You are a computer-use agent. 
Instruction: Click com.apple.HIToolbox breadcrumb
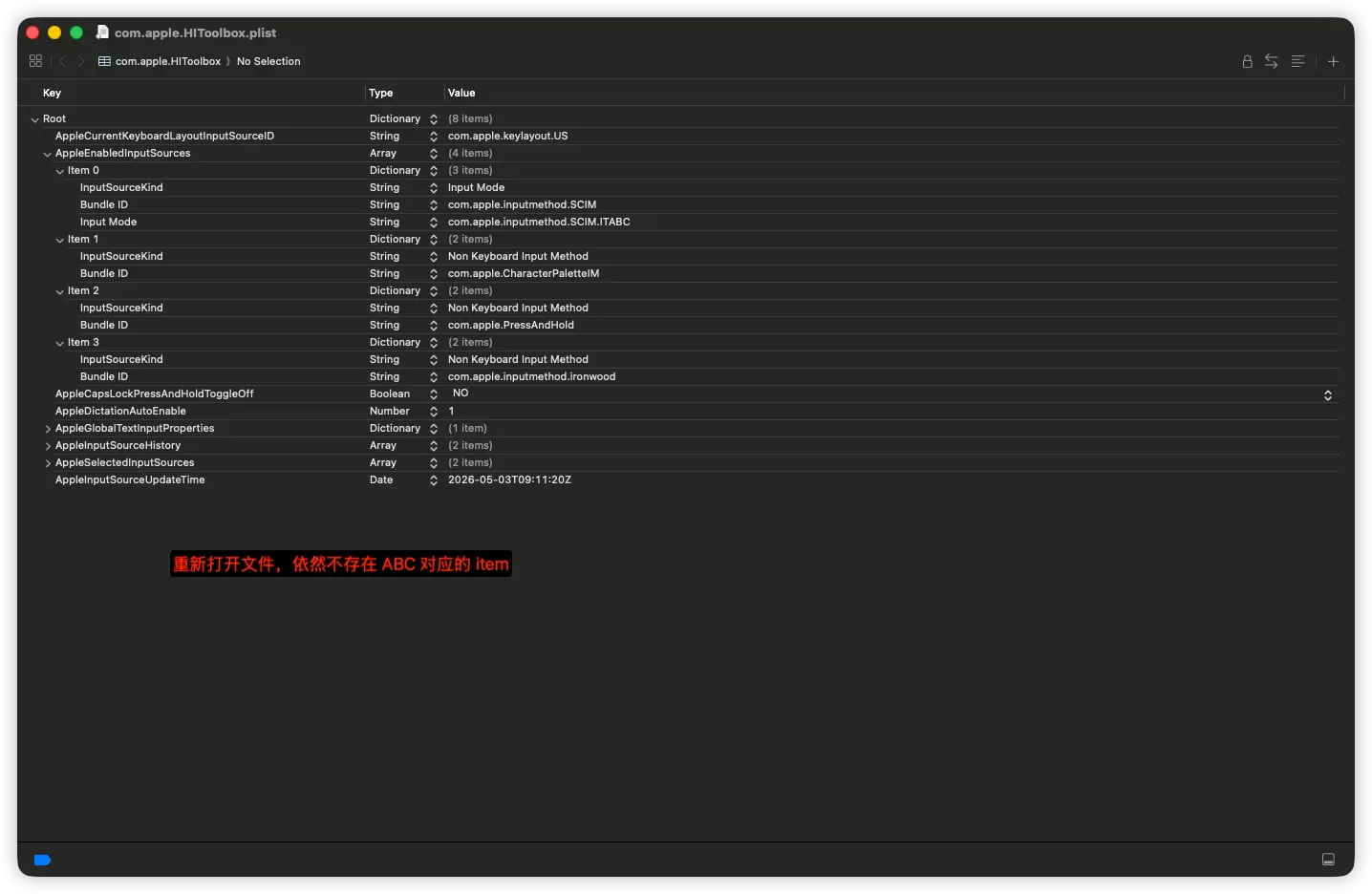pyautogui.click(x=168, y=61)
